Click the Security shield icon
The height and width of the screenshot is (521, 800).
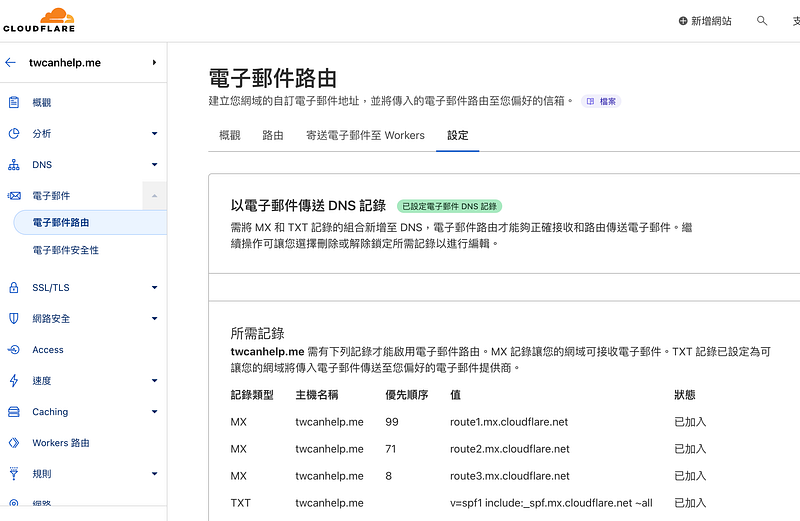(x=14, y=319)
